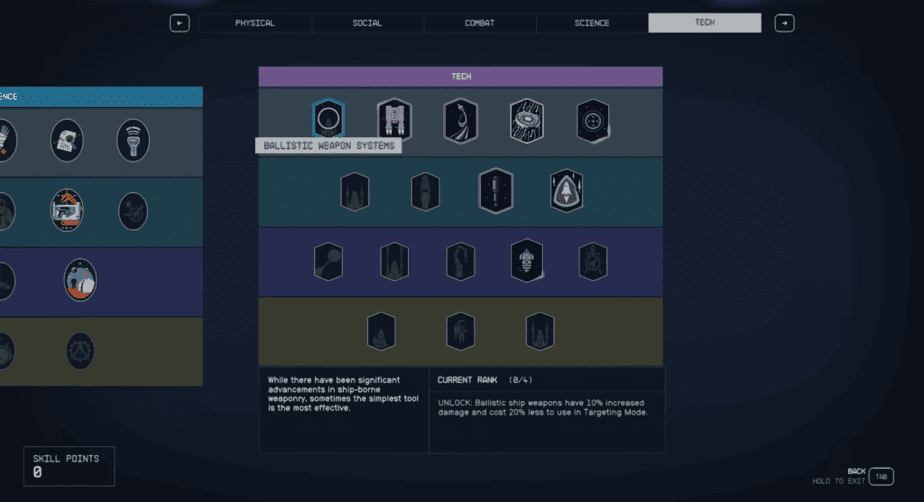Click the TAB back key prompt

coord(881,476)
